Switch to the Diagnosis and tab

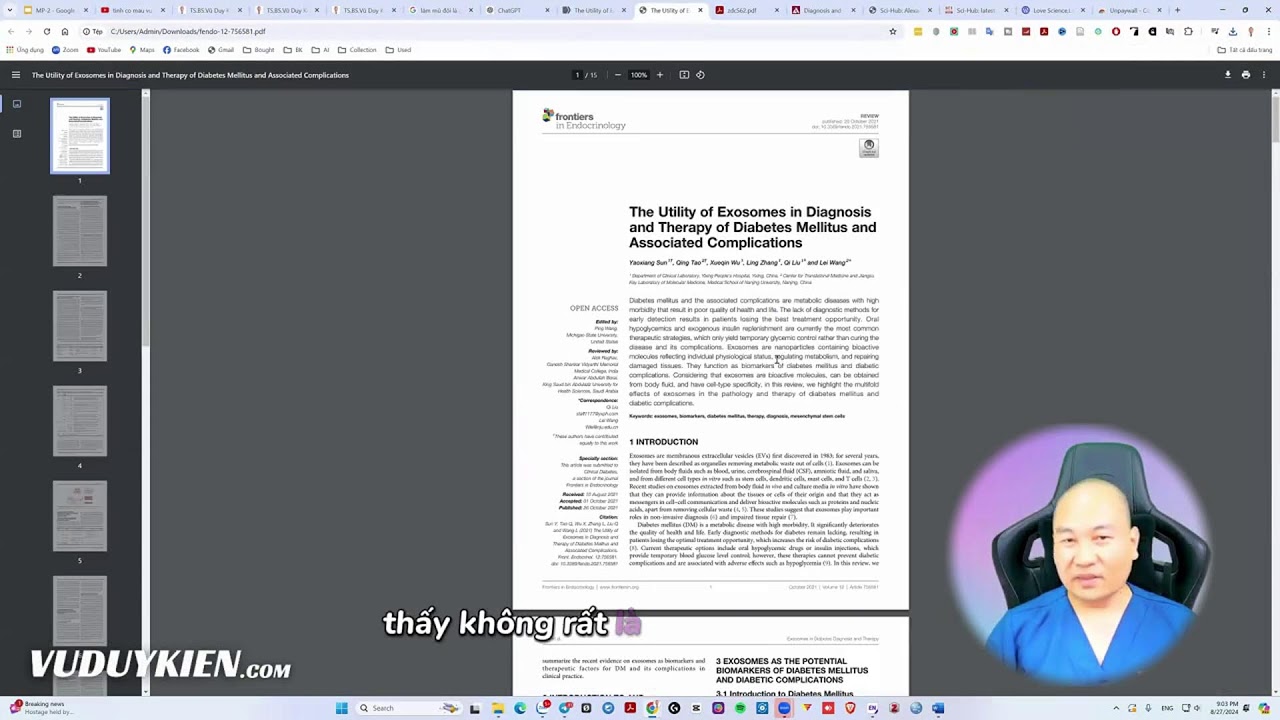[x=824, y=10]
